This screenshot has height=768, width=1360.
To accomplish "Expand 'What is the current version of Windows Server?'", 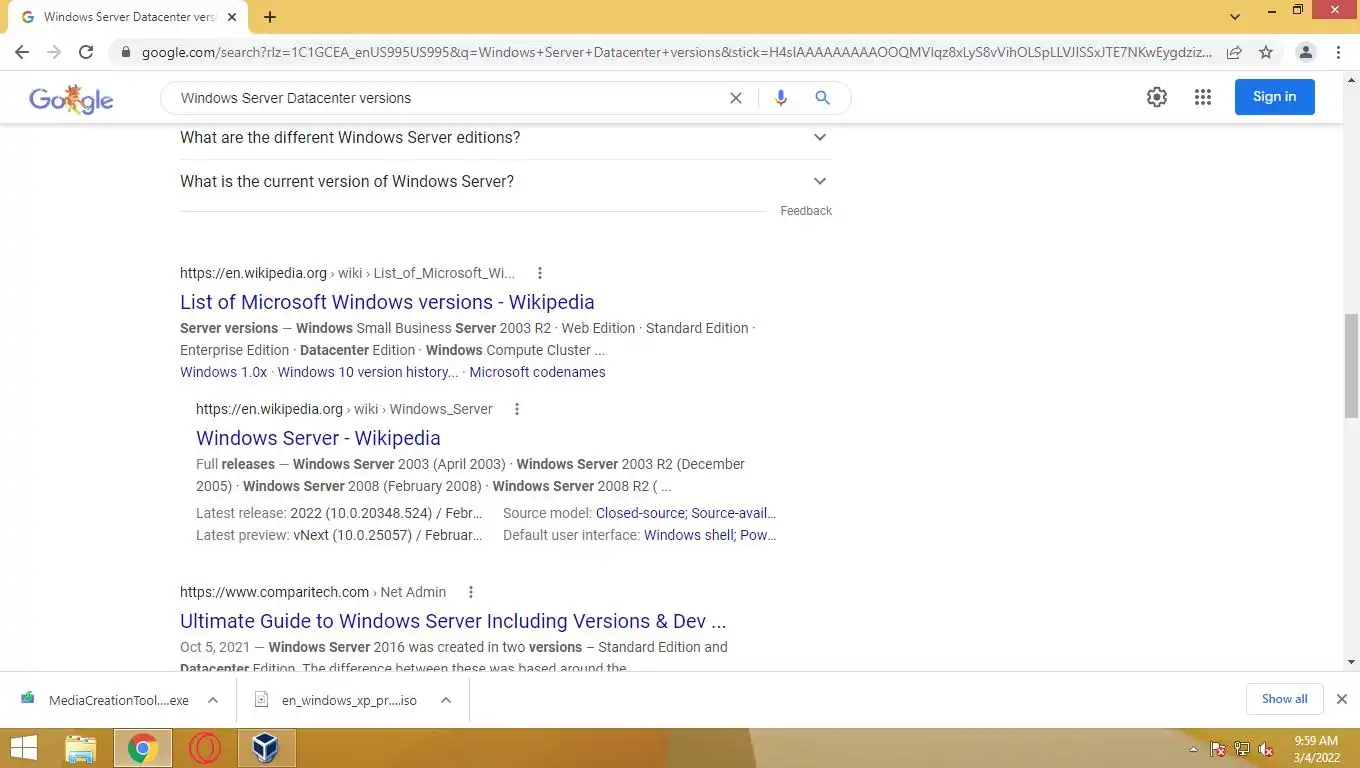I will pyautogui.click(x=506, y=182).
